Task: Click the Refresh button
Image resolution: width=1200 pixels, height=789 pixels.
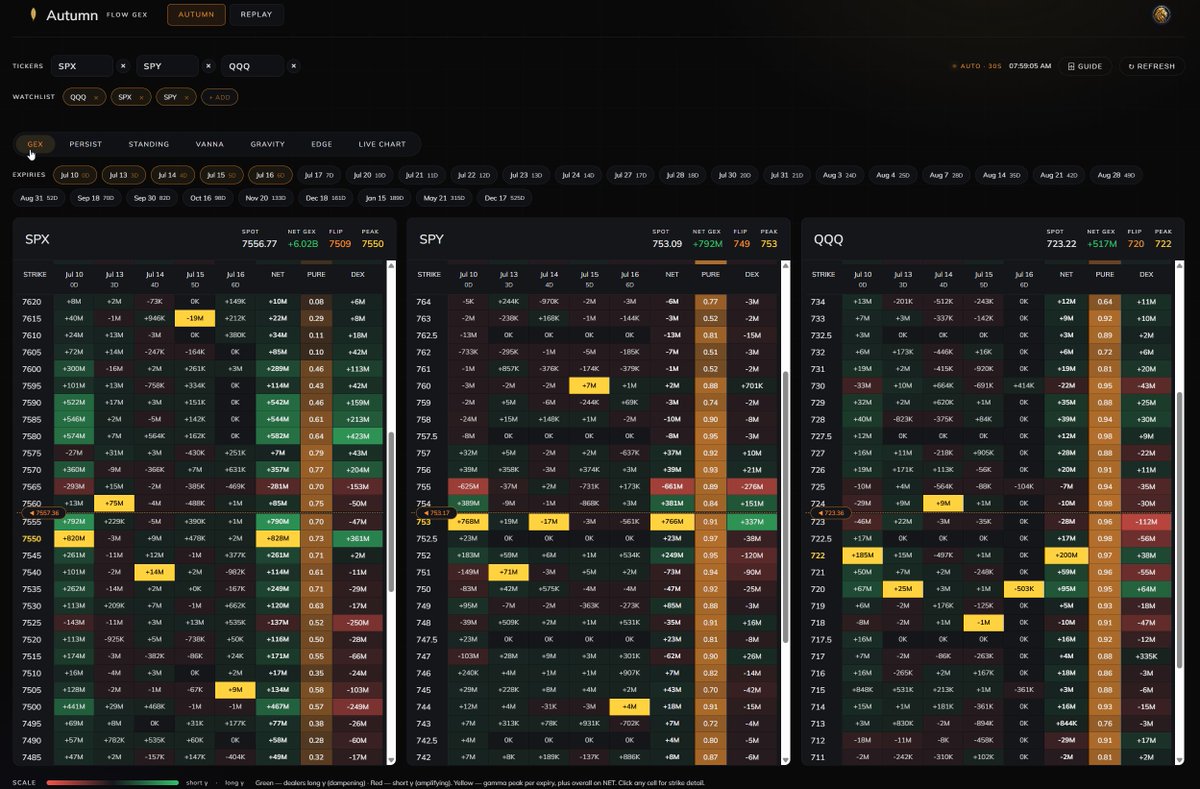Action: (1152, 66)
